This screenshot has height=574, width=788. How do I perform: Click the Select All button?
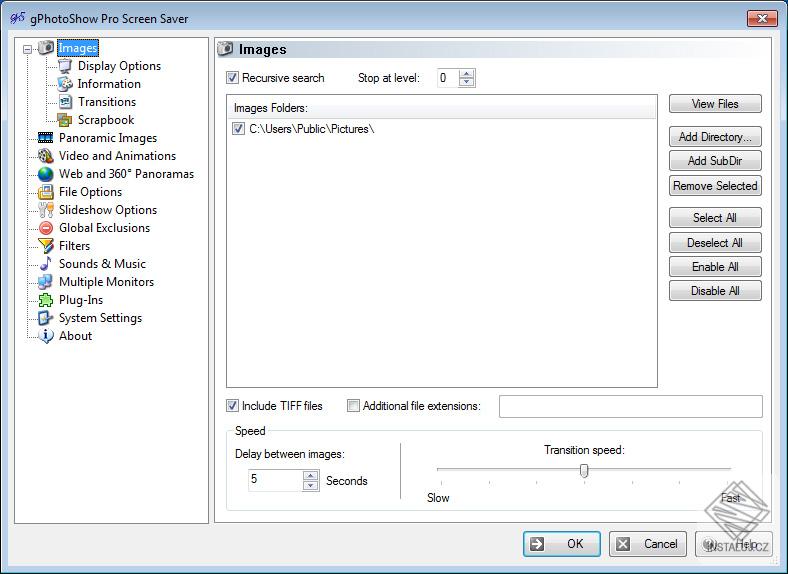click(x=715, y=218)
